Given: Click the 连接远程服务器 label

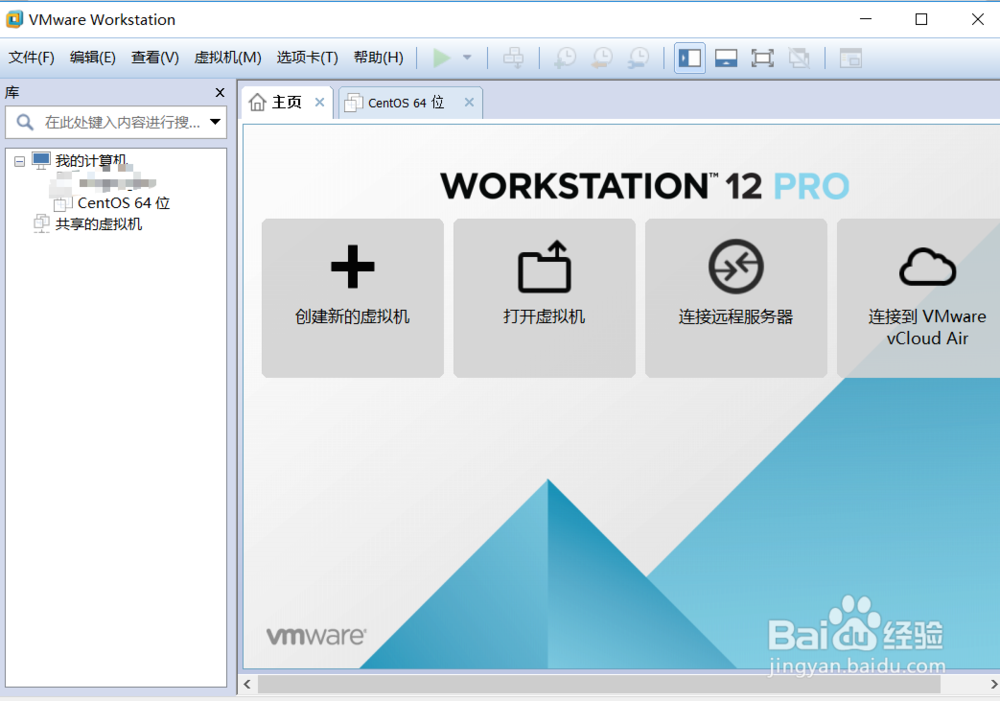Looking at the screenshot, I should pos(736,316).
